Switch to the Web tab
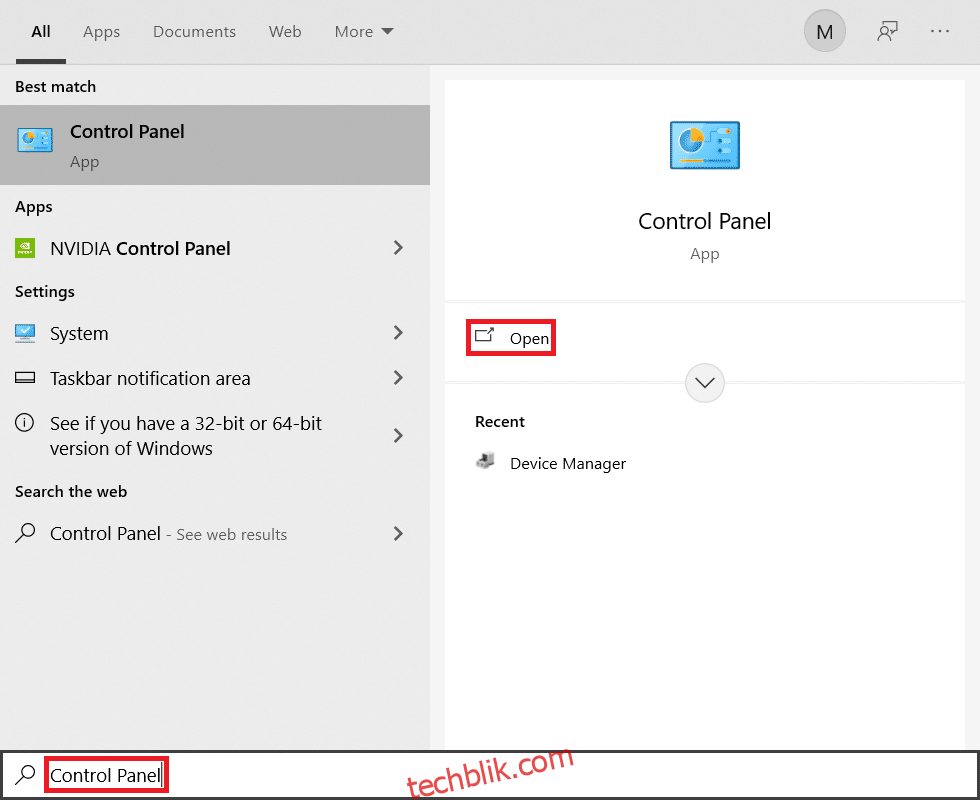 click(x=285, y=31)
